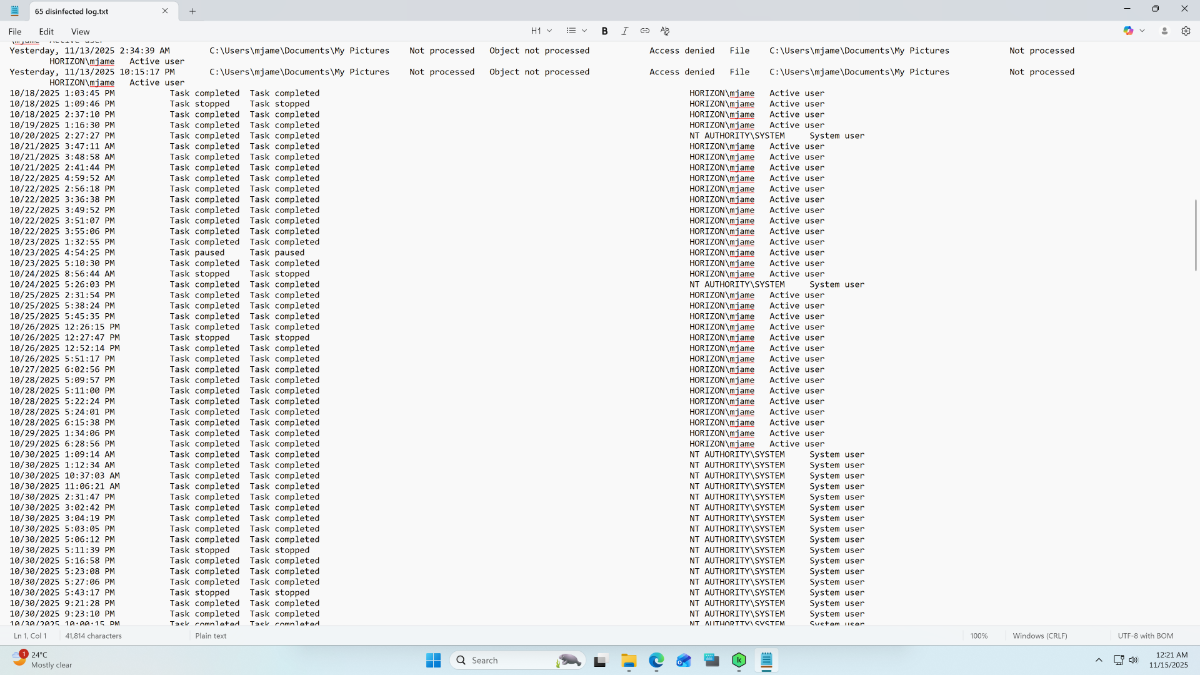1200x675 pixels.
Task: Open the H1 heading style dropdown
Action: tap(541, 31)
